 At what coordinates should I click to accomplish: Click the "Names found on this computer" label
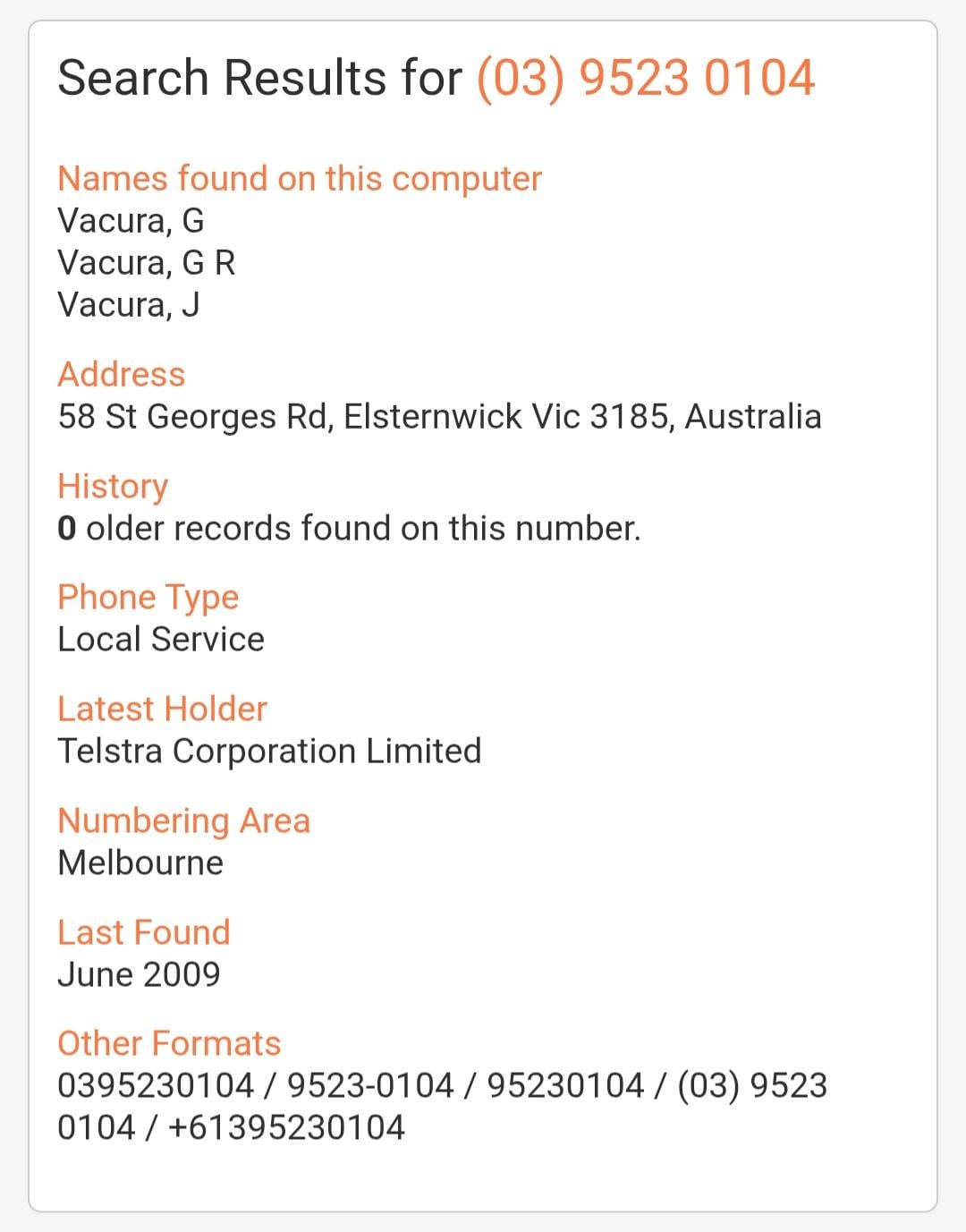(x=300, y=178)
